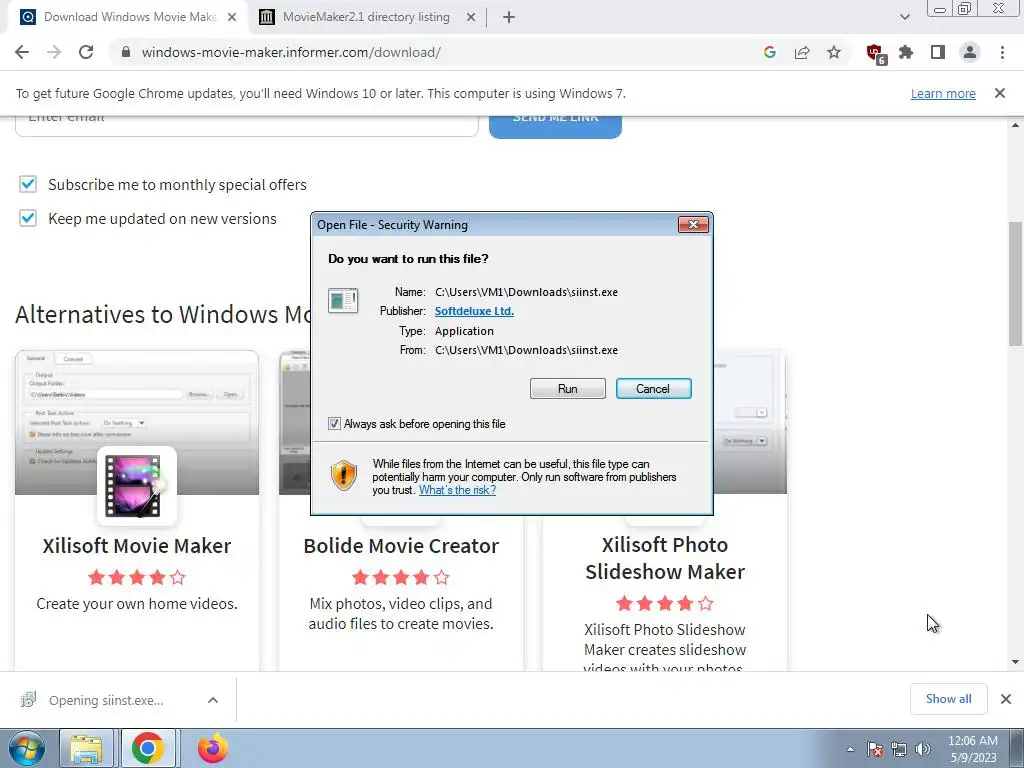Close the Security Warning dialog
Screen dimensions: 1024x768
click(693, 225)
